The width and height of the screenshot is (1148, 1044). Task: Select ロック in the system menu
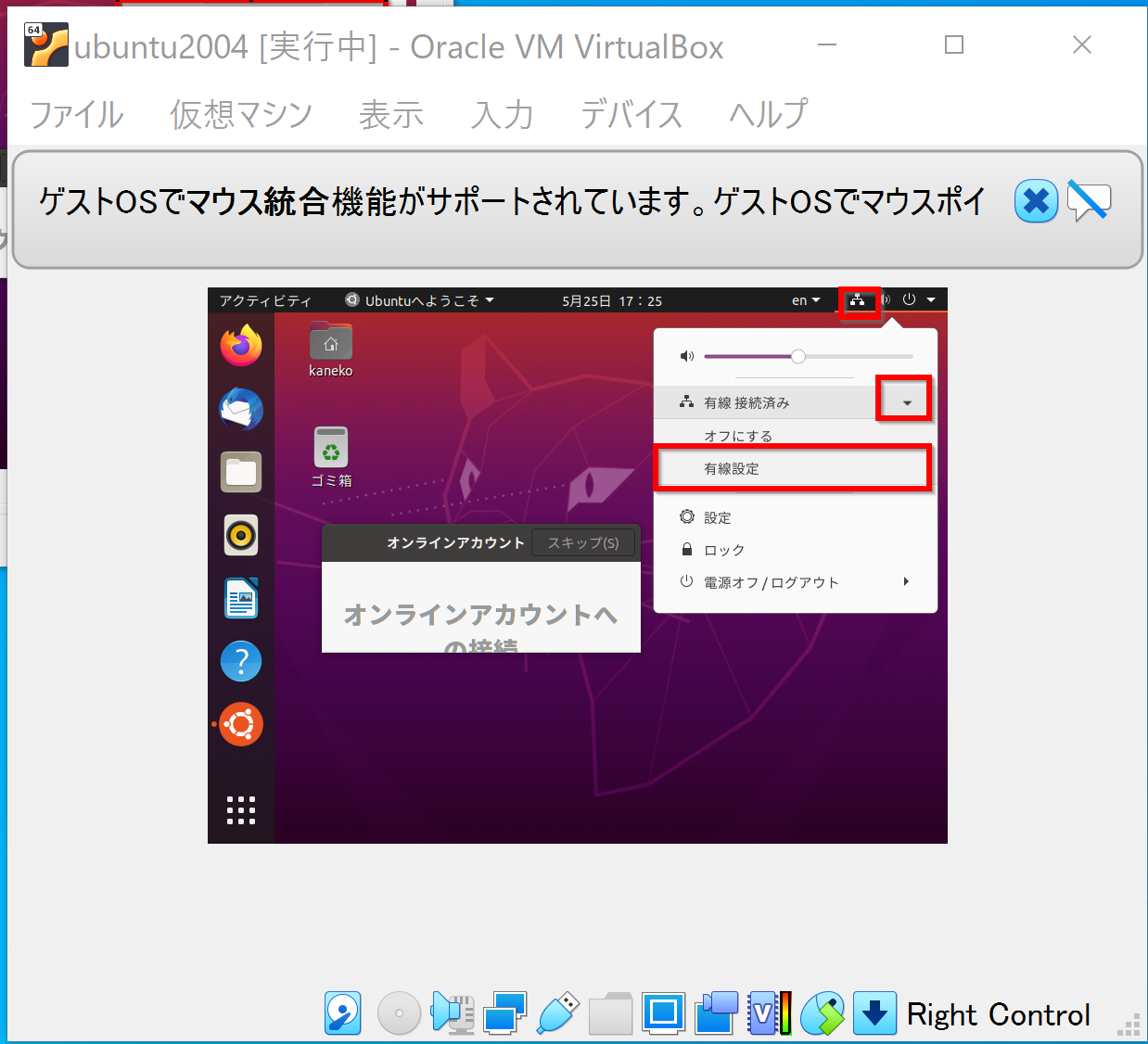[x=796, y=550]
